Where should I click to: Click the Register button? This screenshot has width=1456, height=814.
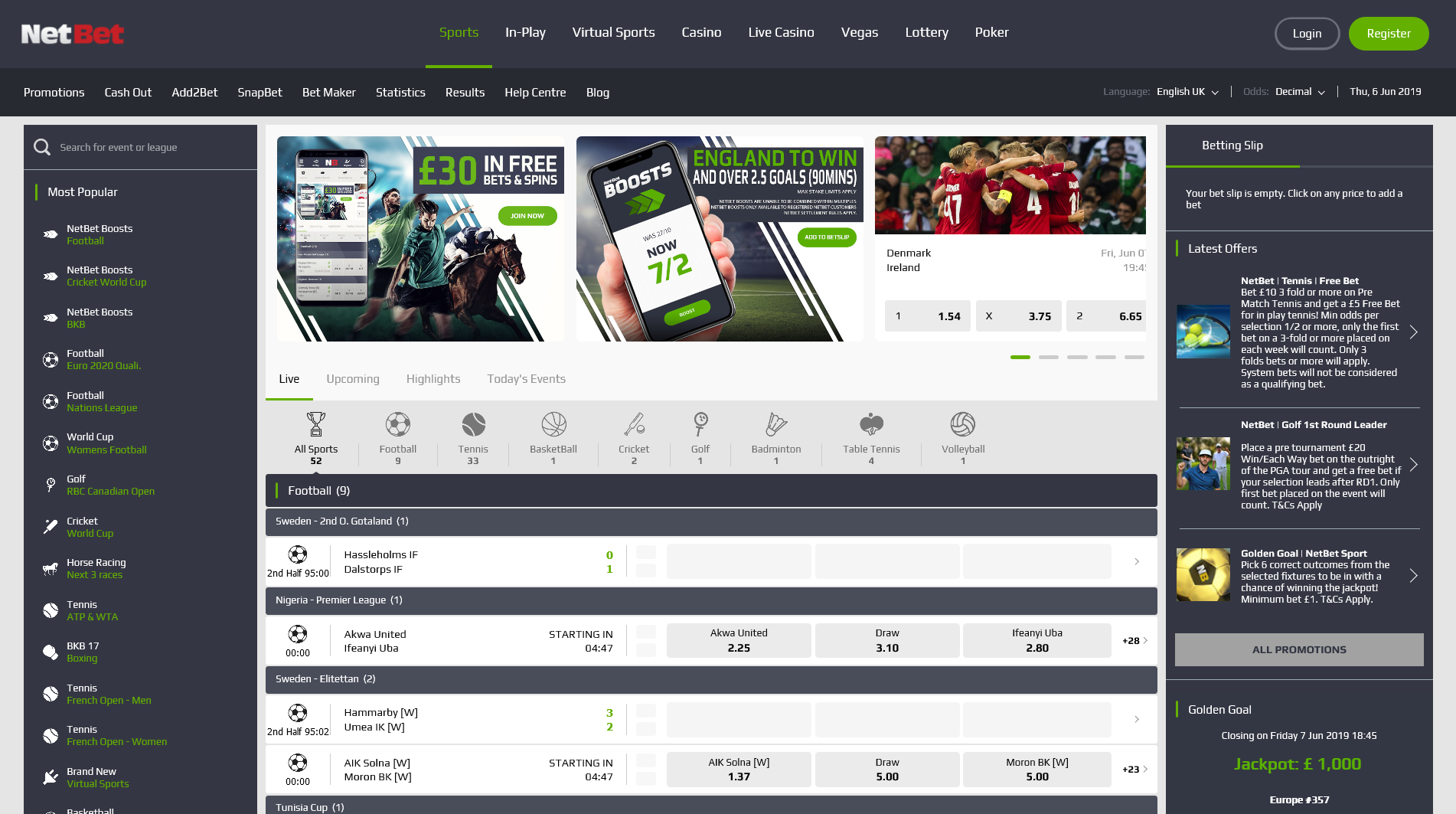1388,34
